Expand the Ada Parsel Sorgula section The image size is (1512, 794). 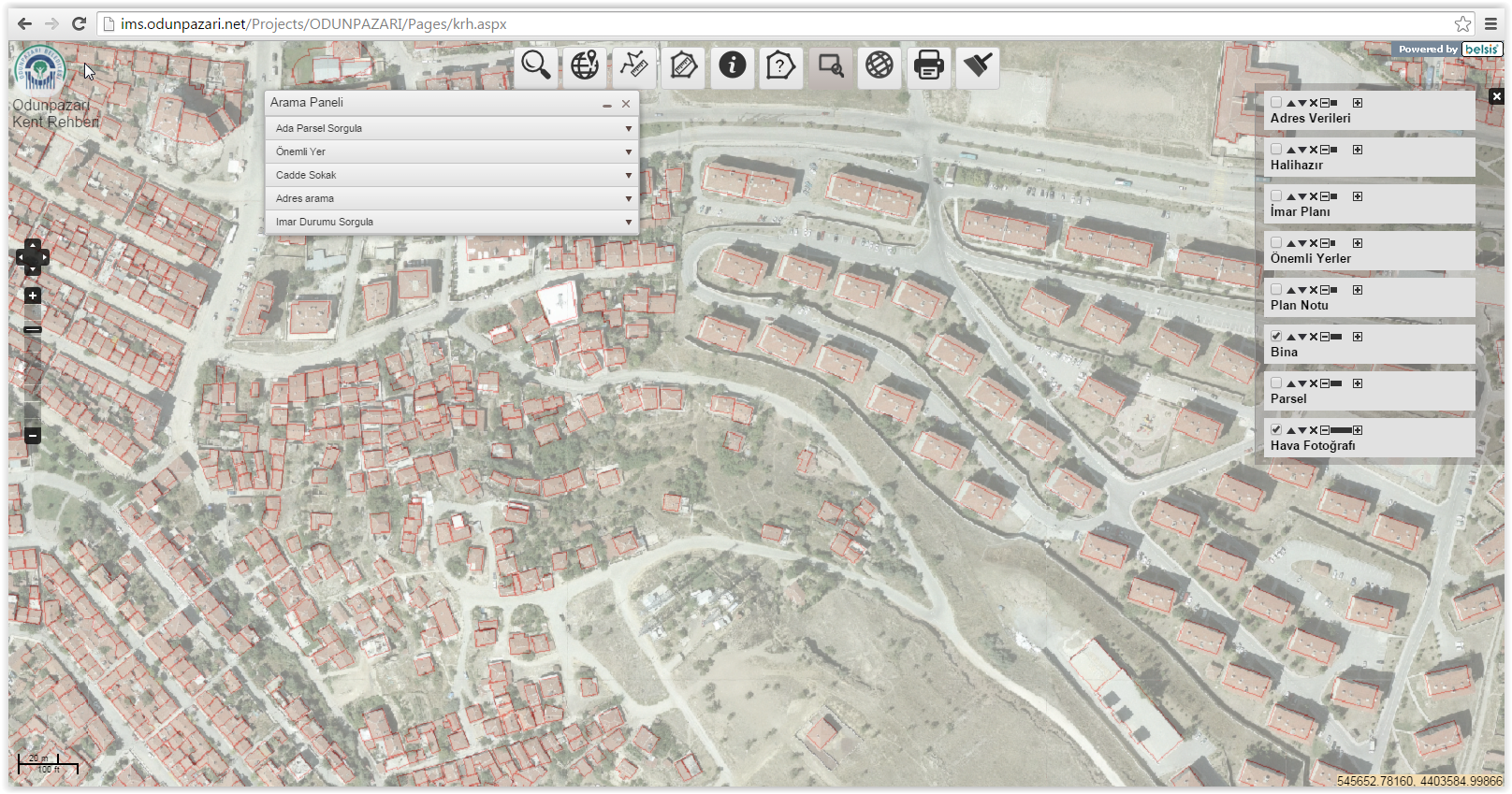click(x=452, y=128)
